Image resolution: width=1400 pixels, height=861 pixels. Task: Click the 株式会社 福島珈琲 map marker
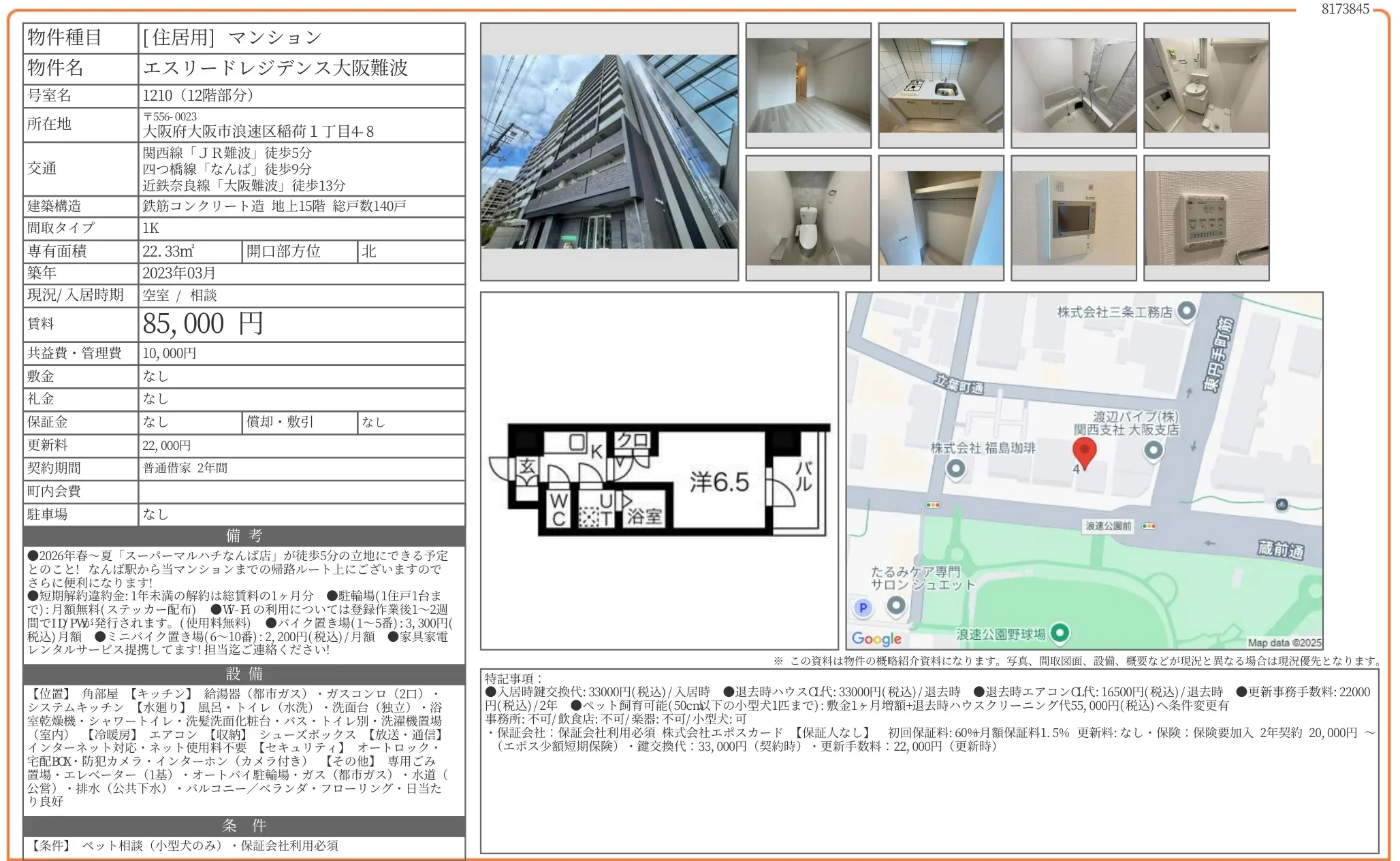pos(956,468)
